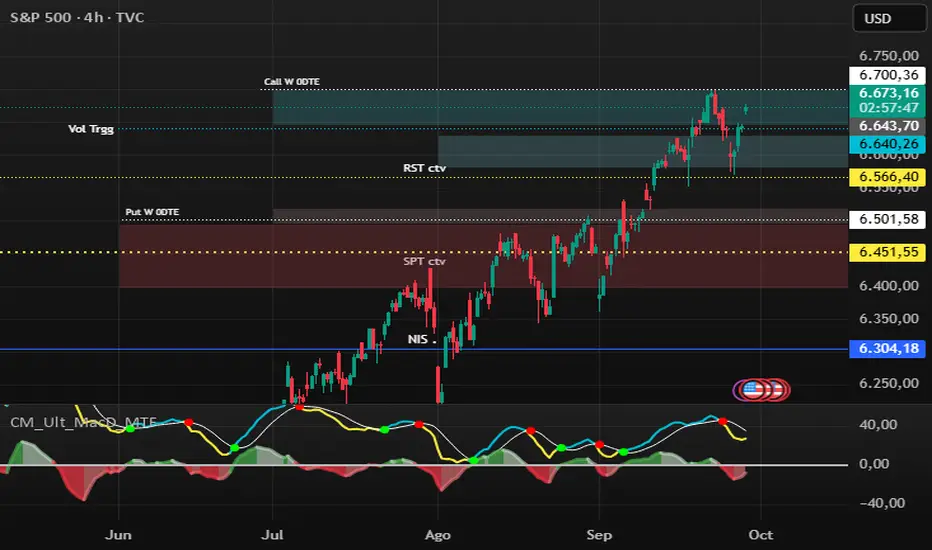Select the Put W 0DTE line label
This screenshot has width=932, height=550.
coord(152,212)
